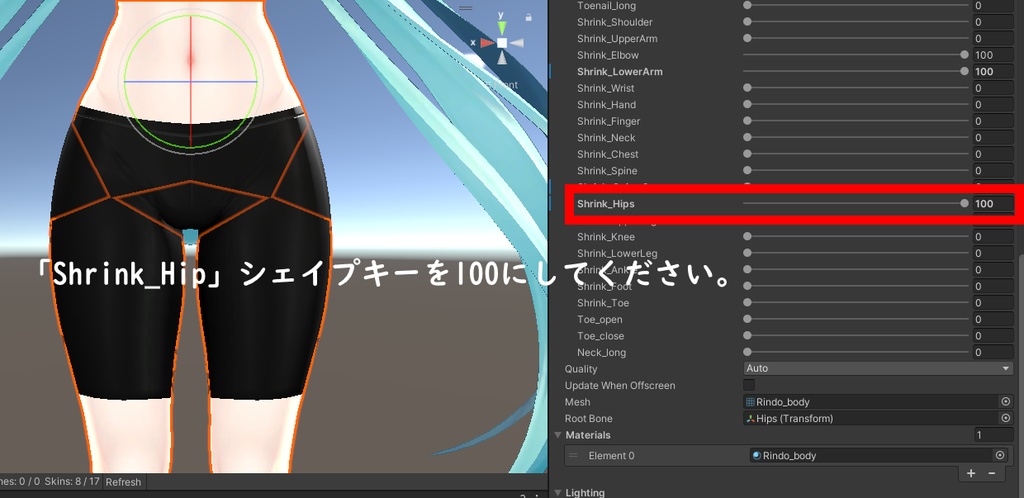This screenshot has width=1024, height=498.
Task: Click the Toe_open slider handle
Action: (747, 320)
